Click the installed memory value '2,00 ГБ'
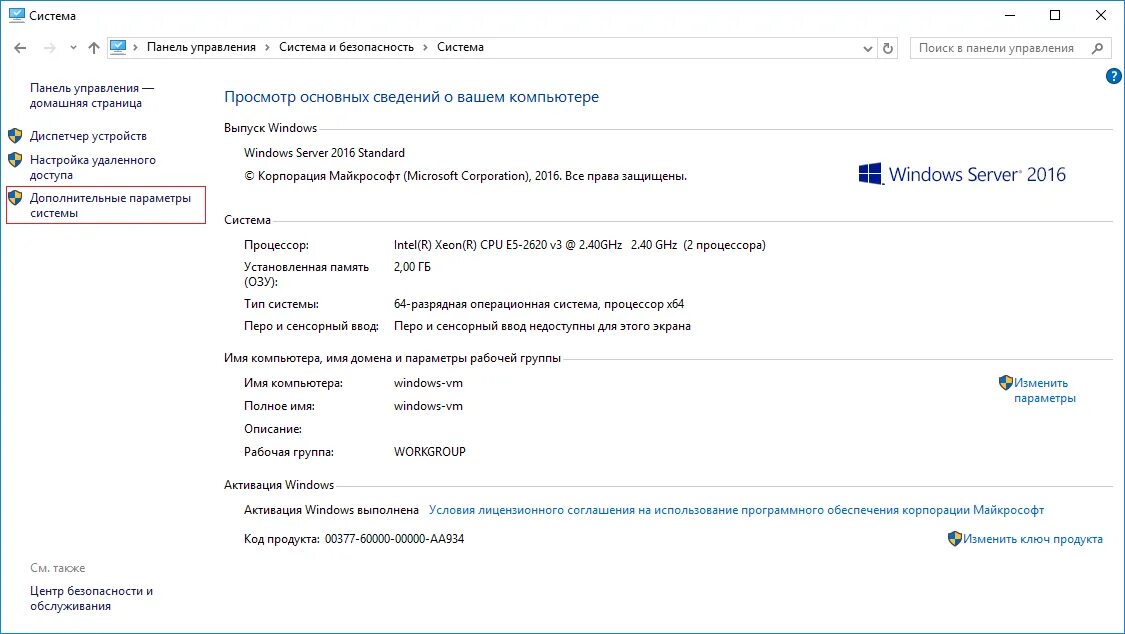 point(413,267)
